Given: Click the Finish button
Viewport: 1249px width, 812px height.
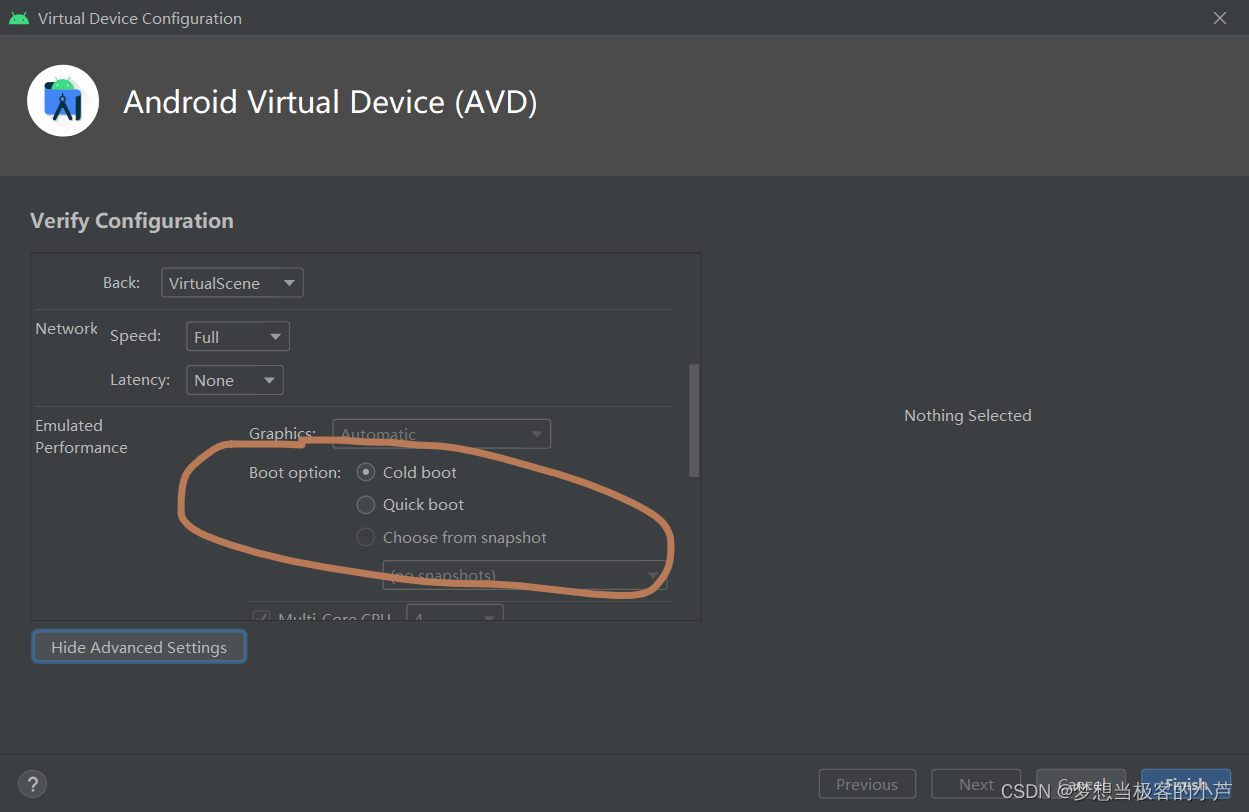Looking at the screenshot, I should [x=1186, y=784].
